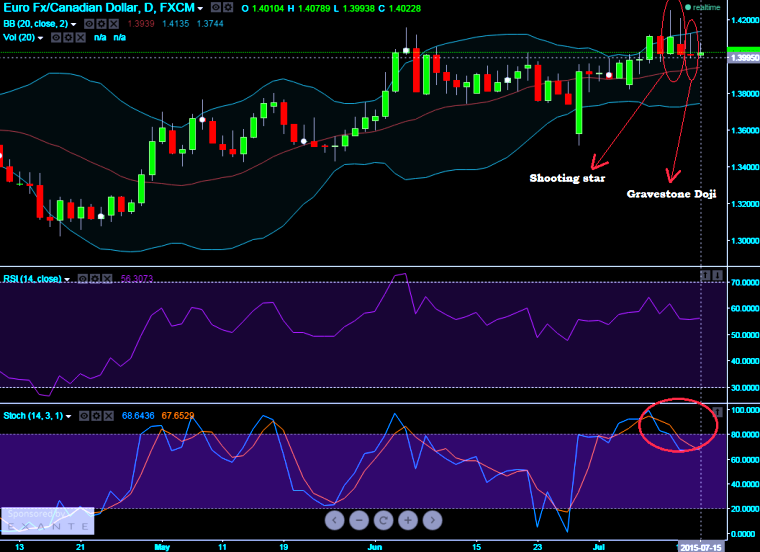
Task: Expand the Vol (20) dropdown arrow
Action: pyautogui.click(x=41, y=38)
